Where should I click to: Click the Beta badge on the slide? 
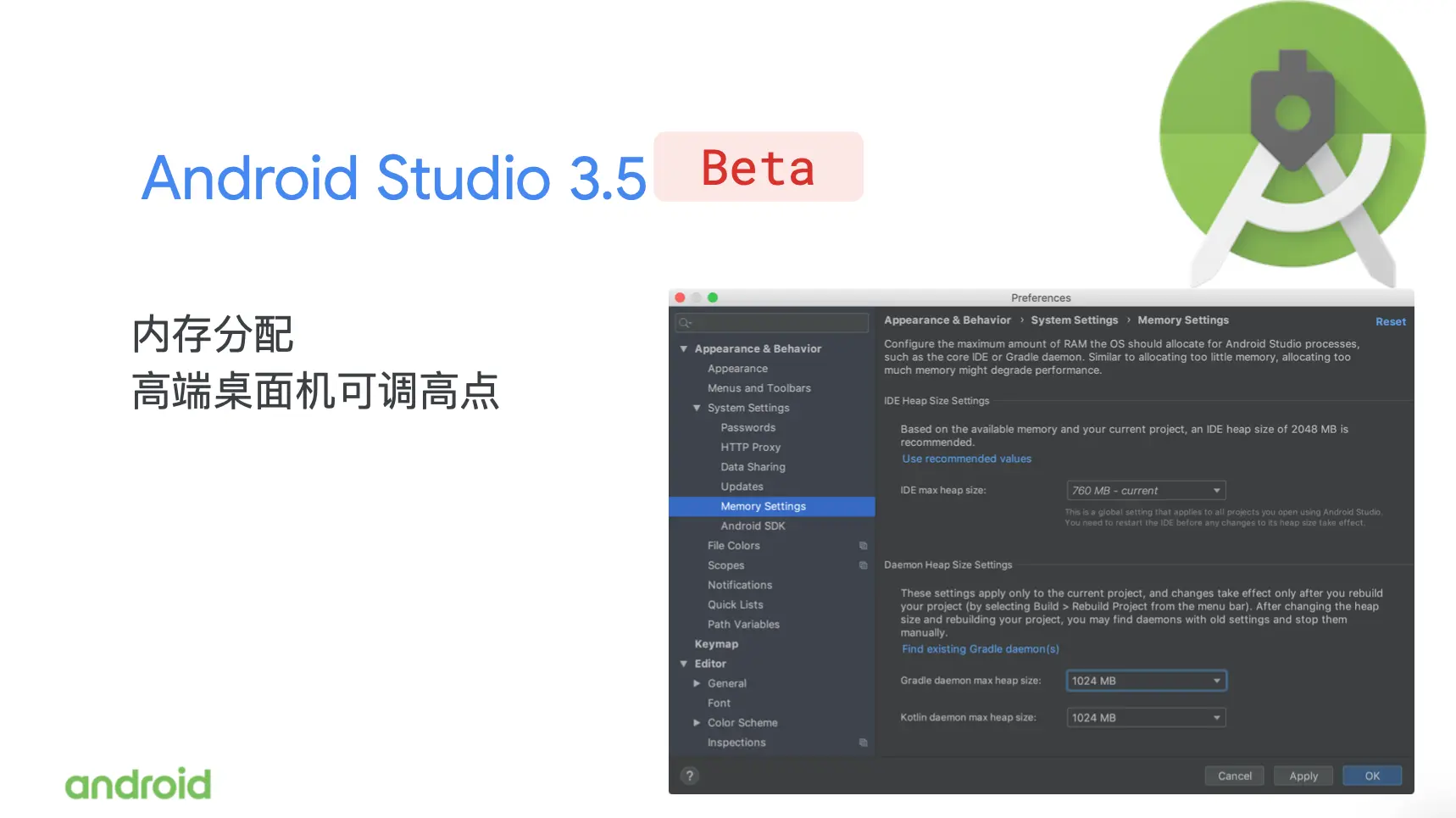tap(759, 167)
